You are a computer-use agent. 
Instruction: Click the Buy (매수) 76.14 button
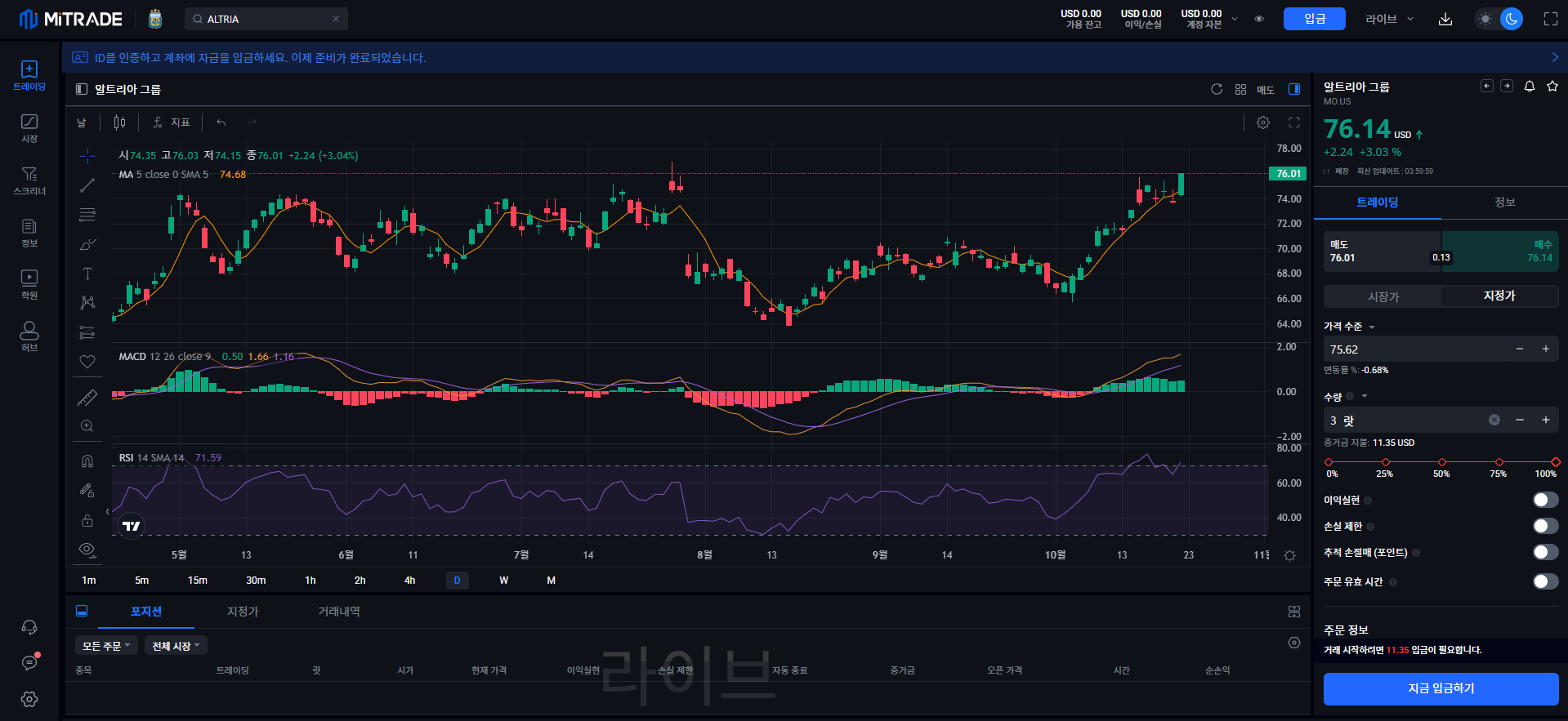[1500, 251]
